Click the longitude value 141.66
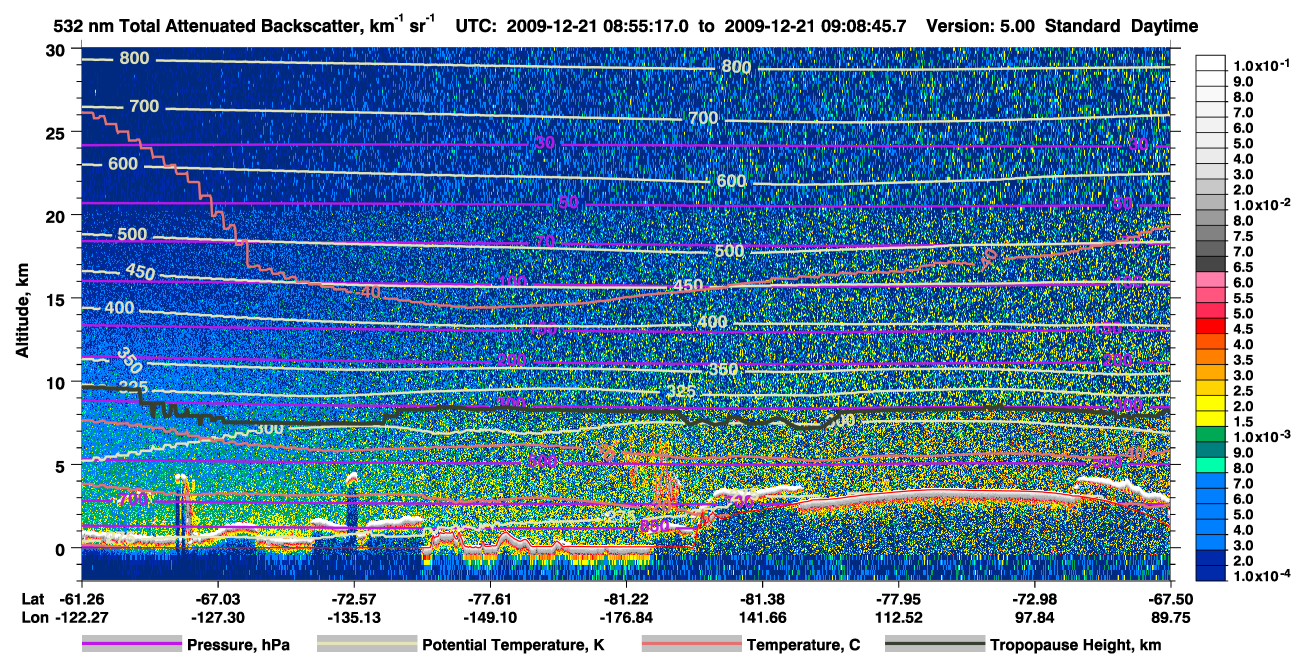Screen dimensions: 1300x667 pos(763,617)
